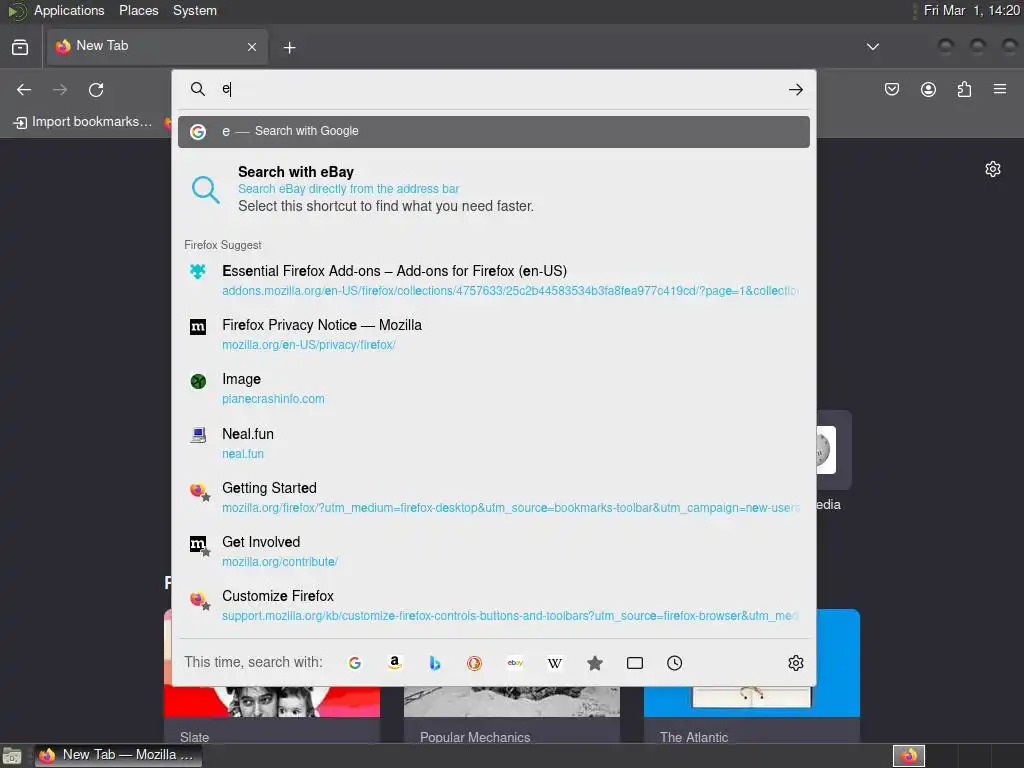Screen dimensions: 1024x768
Task: Click the Neal.fun computer favicon
Action: [x=198, y=434]
